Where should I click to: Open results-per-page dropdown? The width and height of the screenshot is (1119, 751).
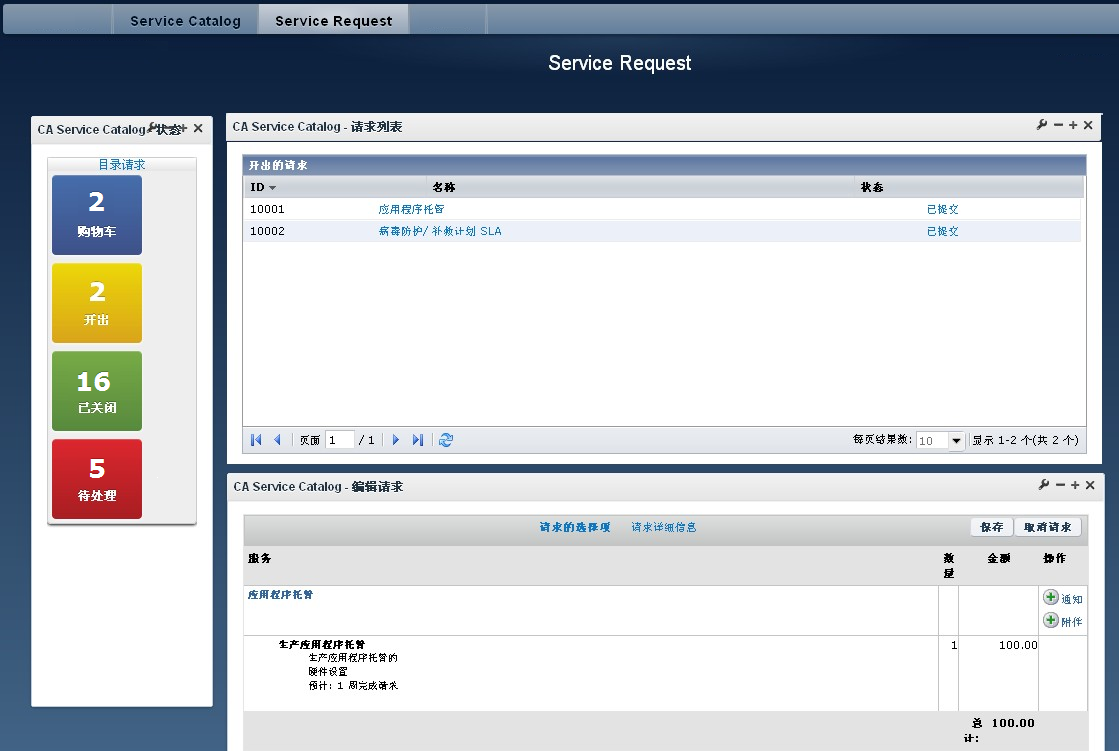pyautogui.click(x=956, y=440)
